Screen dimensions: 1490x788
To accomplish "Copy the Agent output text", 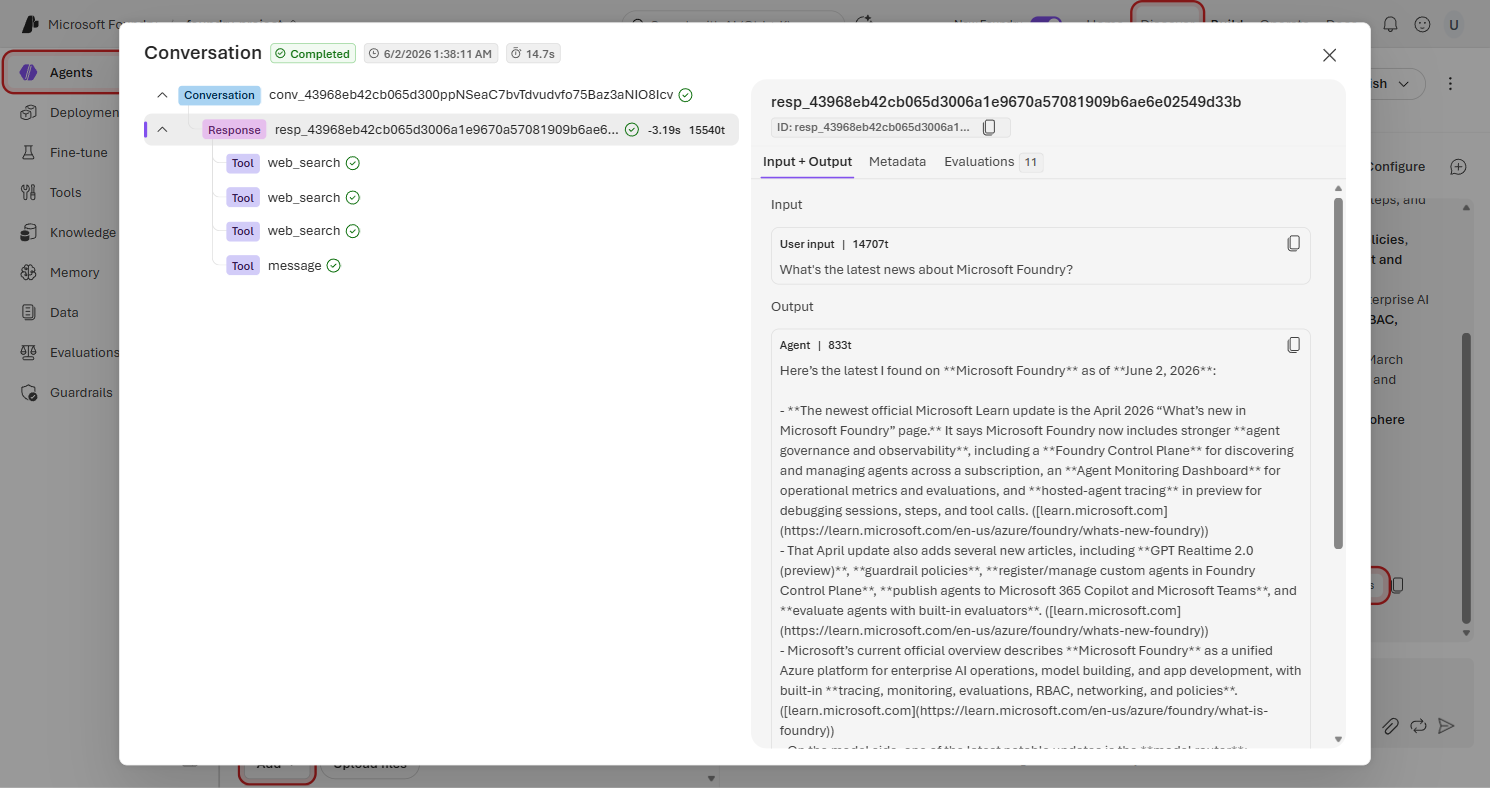I will click(x=1293, y=344).
